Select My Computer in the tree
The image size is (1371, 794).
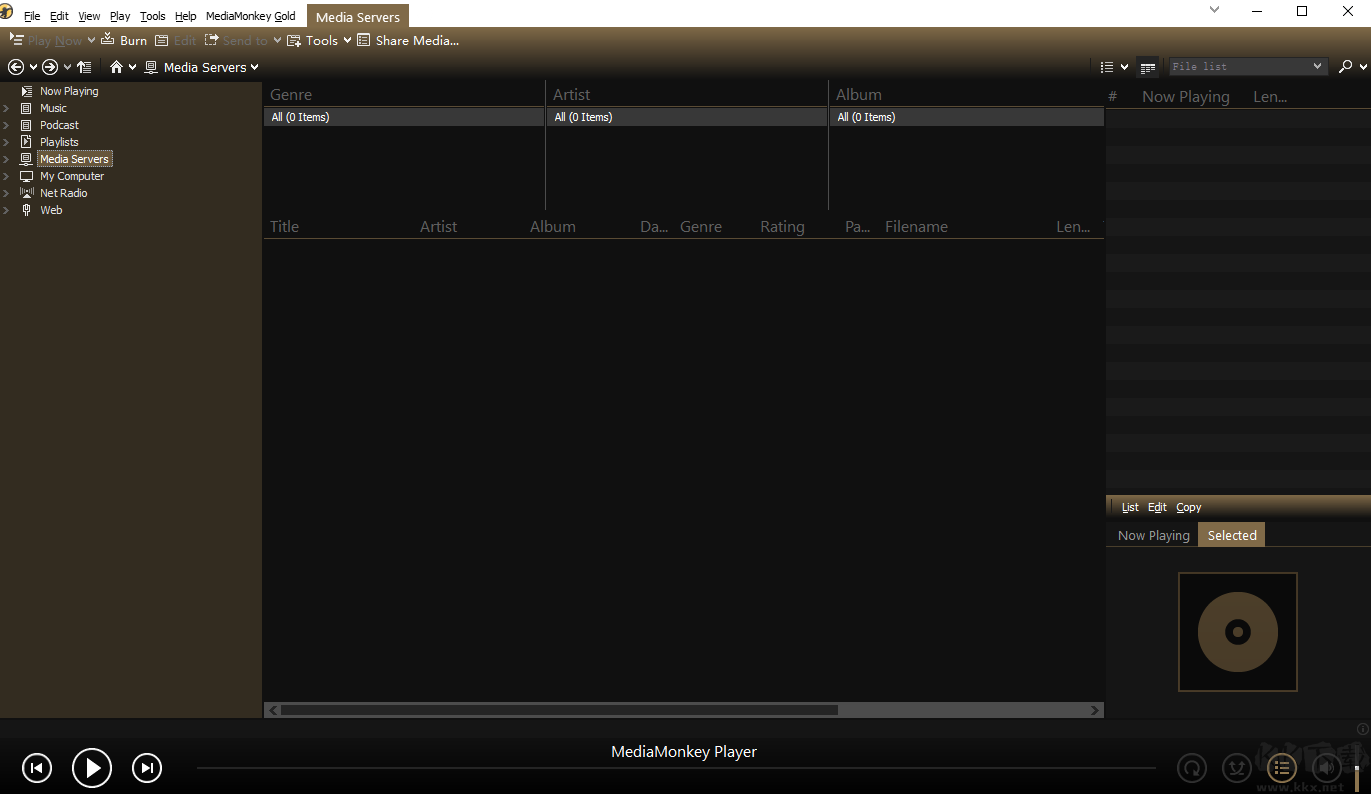(x=72, y=176)
